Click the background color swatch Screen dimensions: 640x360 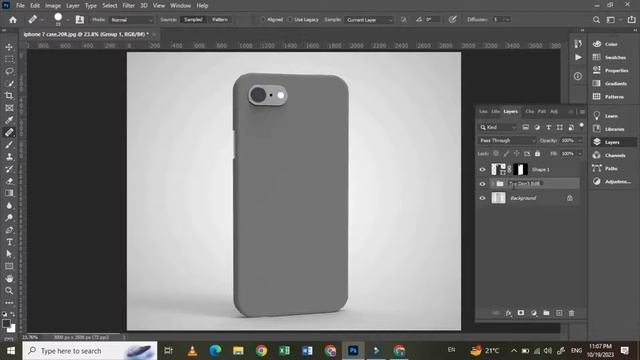pos(13,329)
